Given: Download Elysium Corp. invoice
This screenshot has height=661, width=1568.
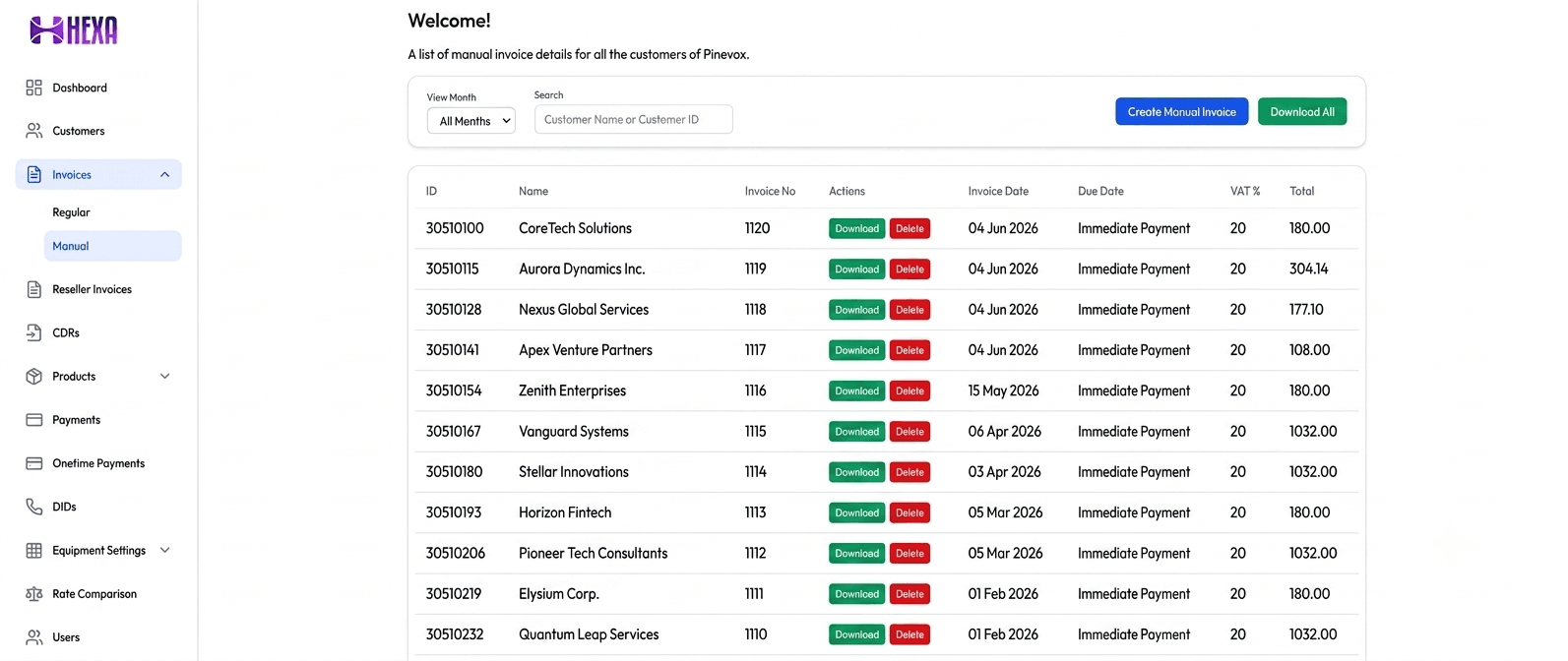Looking at the screenshot, I should click(x=856, y=594).
